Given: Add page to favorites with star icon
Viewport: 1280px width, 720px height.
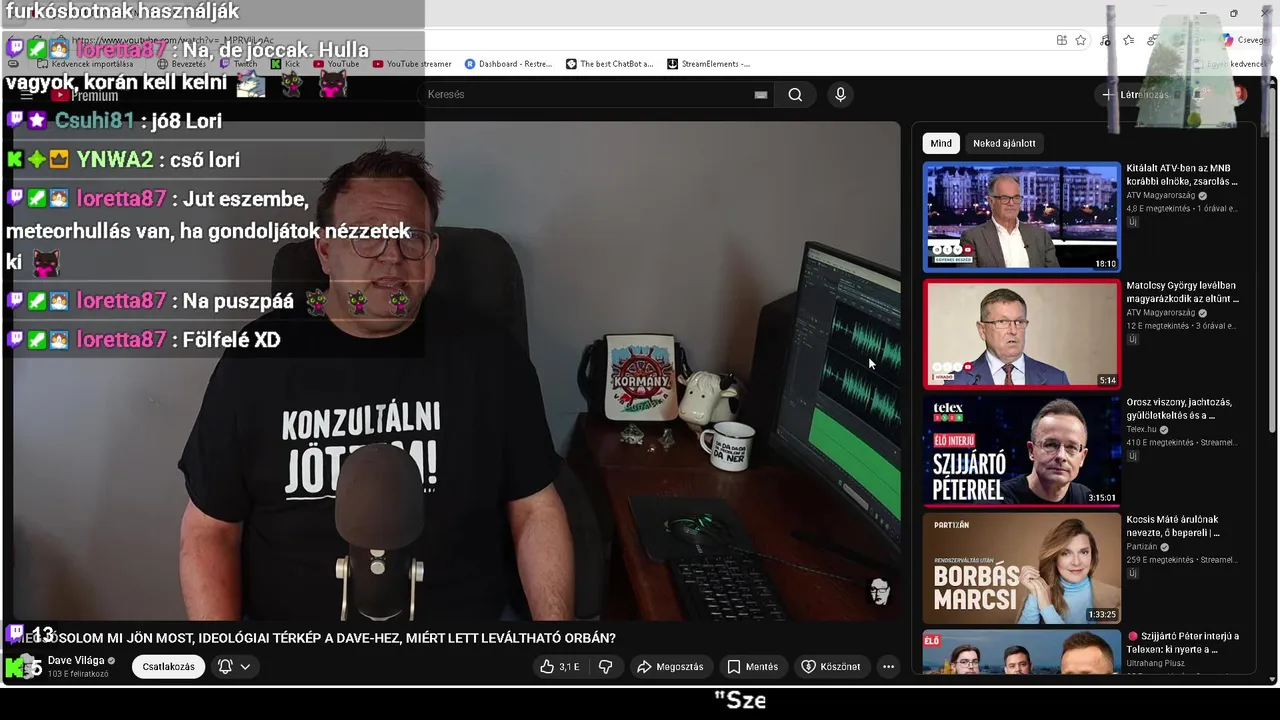Looking at the screenshot, I should (1080, 40).
